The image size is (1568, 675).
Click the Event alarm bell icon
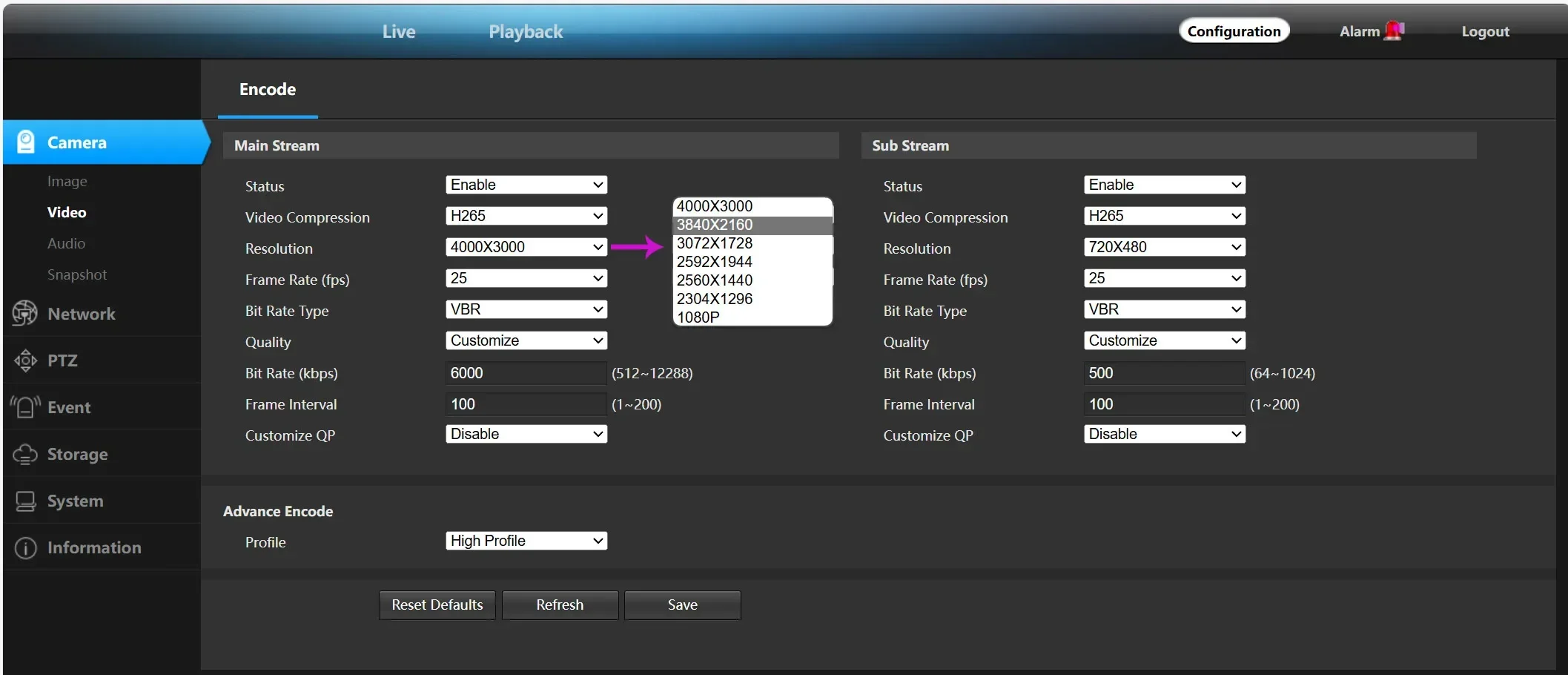pos(25,406)
